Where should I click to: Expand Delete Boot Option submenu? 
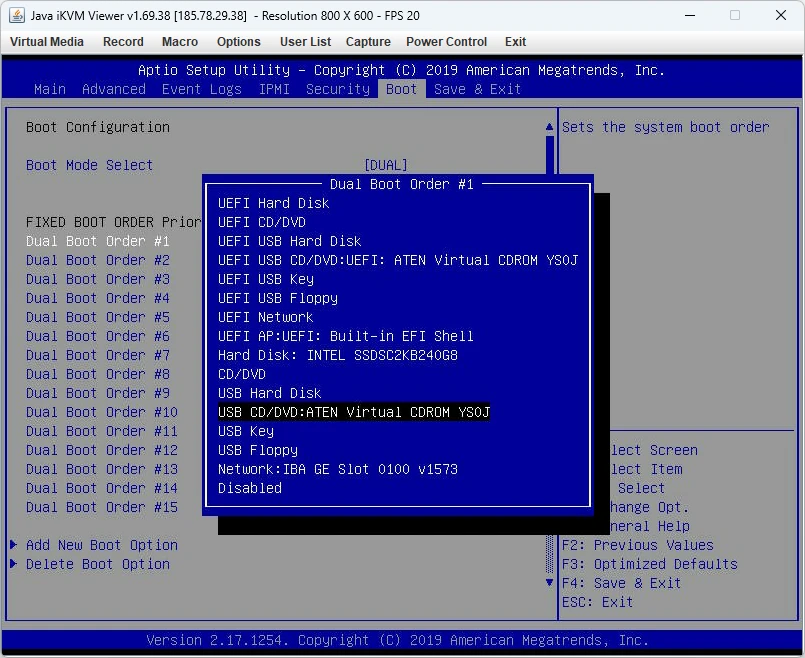(x=98, y=564)
